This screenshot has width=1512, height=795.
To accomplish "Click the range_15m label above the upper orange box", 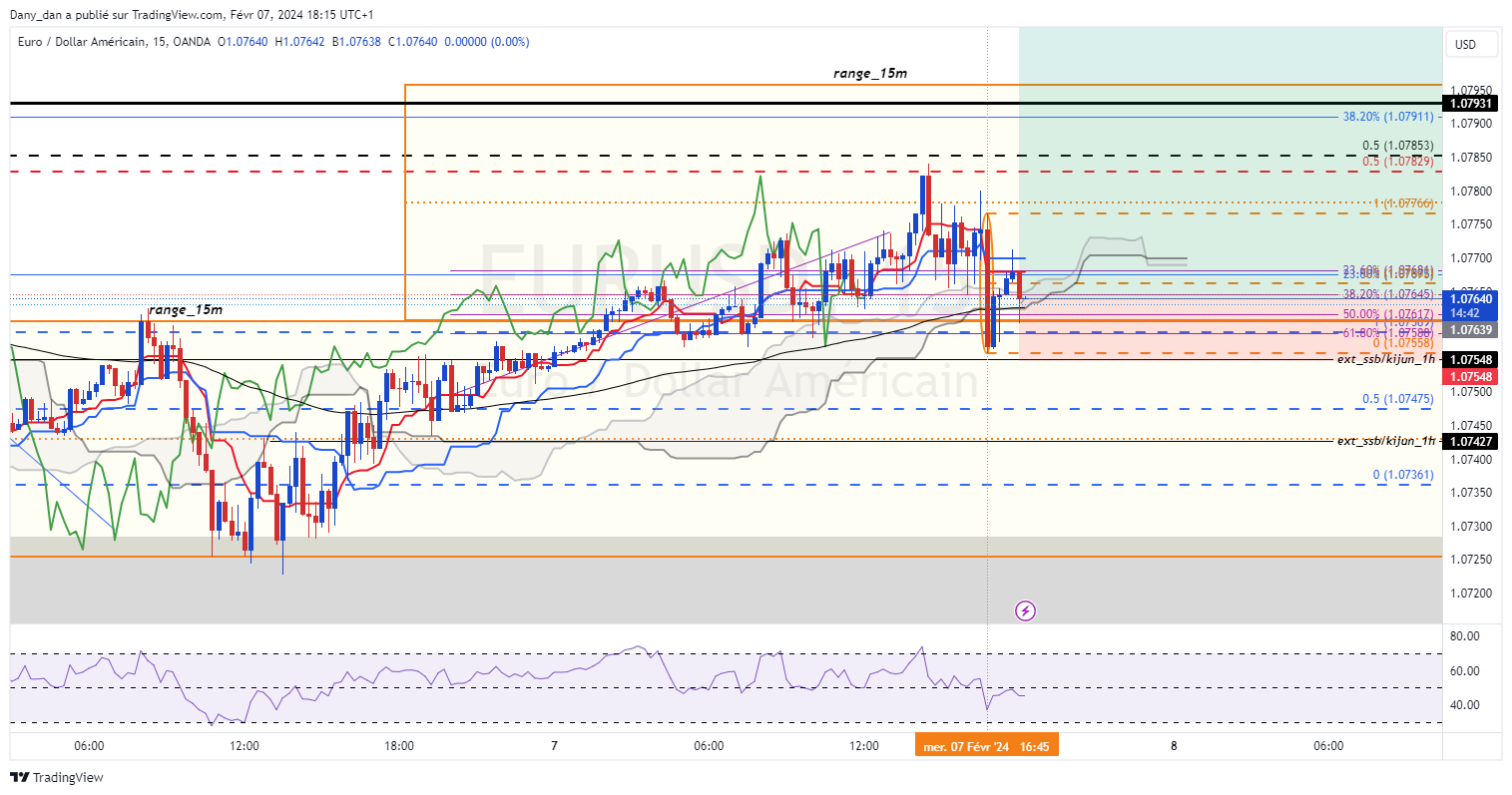I will (x=870, y=73).
